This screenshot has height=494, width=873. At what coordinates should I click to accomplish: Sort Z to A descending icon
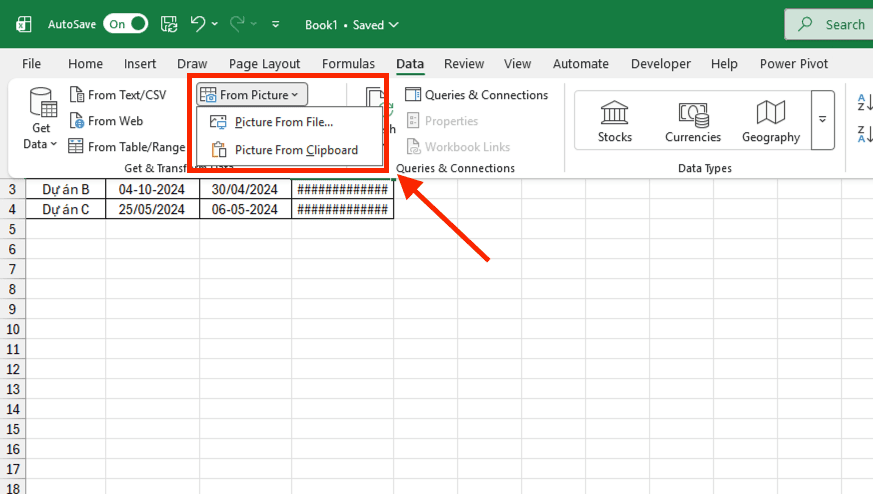(864, 134)
